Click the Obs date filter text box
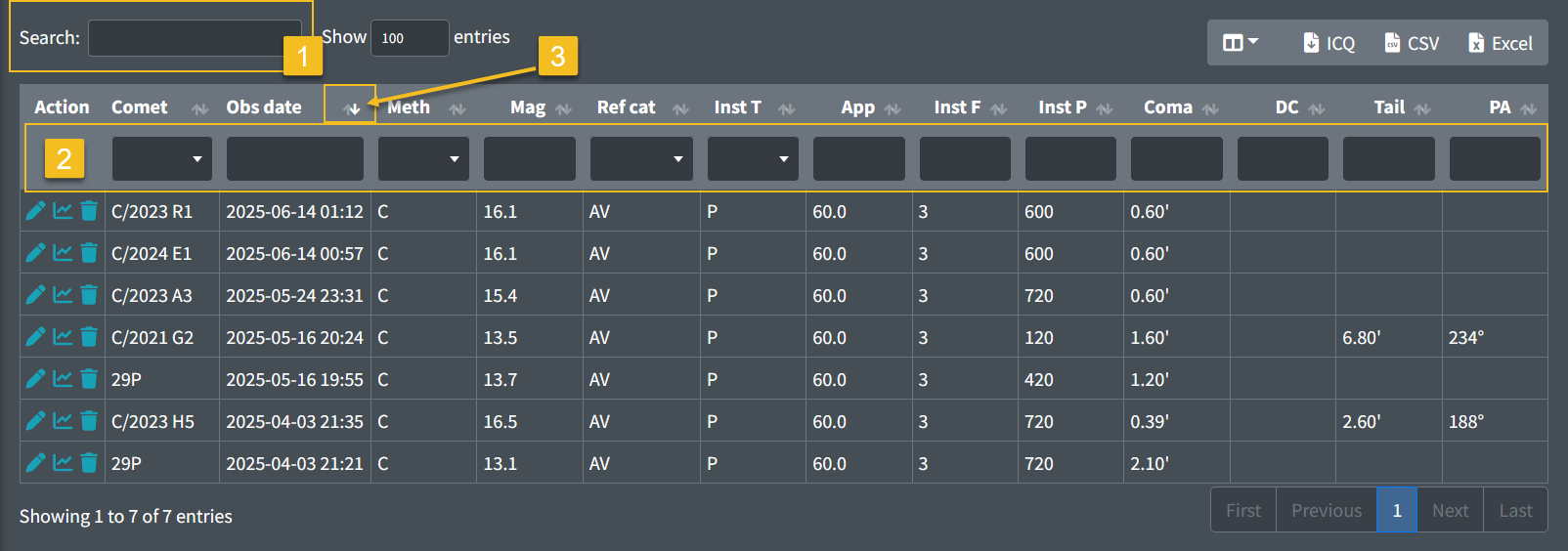The height and width of the screenshot is (551, 1568). click(x=295, y=158)
